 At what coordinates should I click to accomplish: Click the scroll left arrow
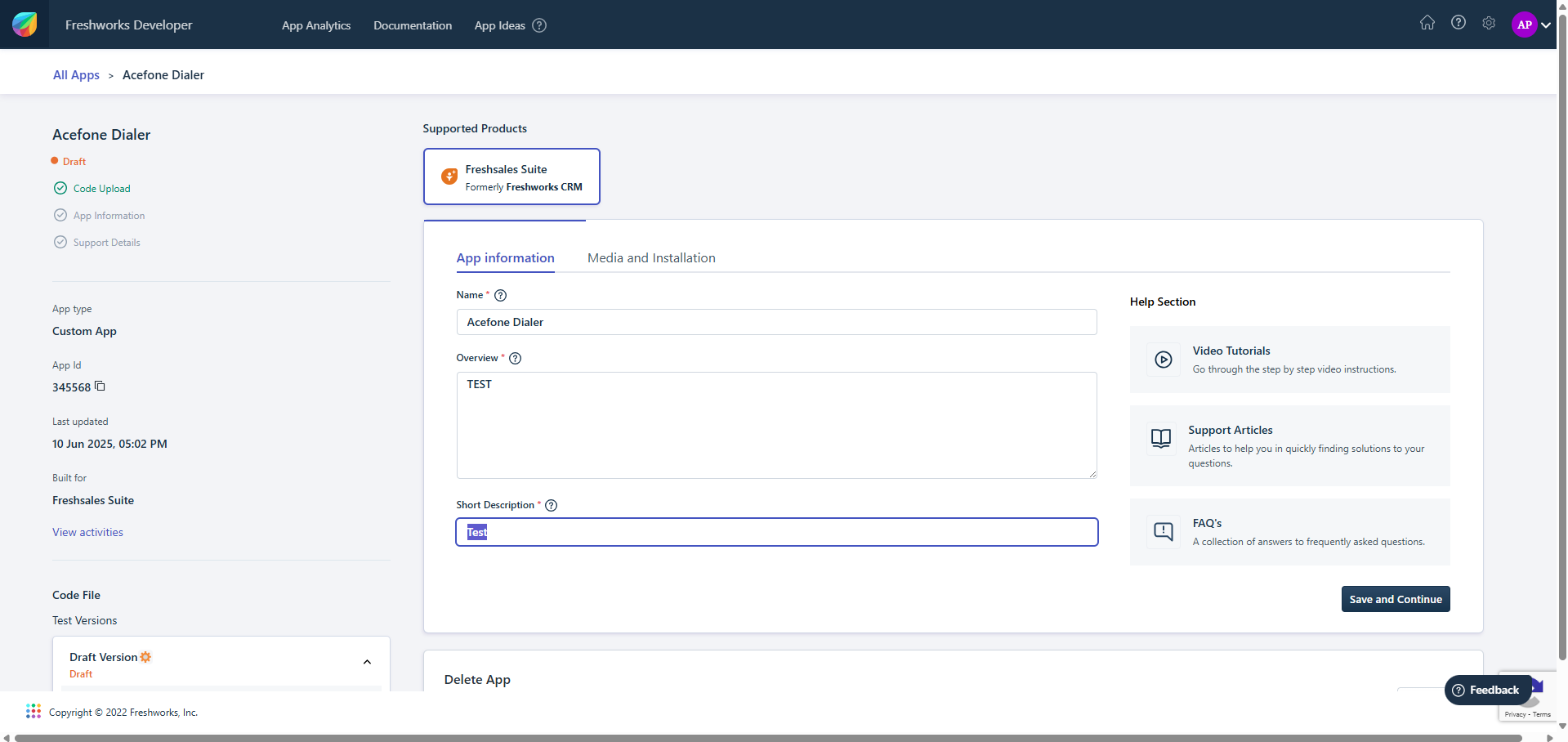pyautogui.click(x=7, y=738)
